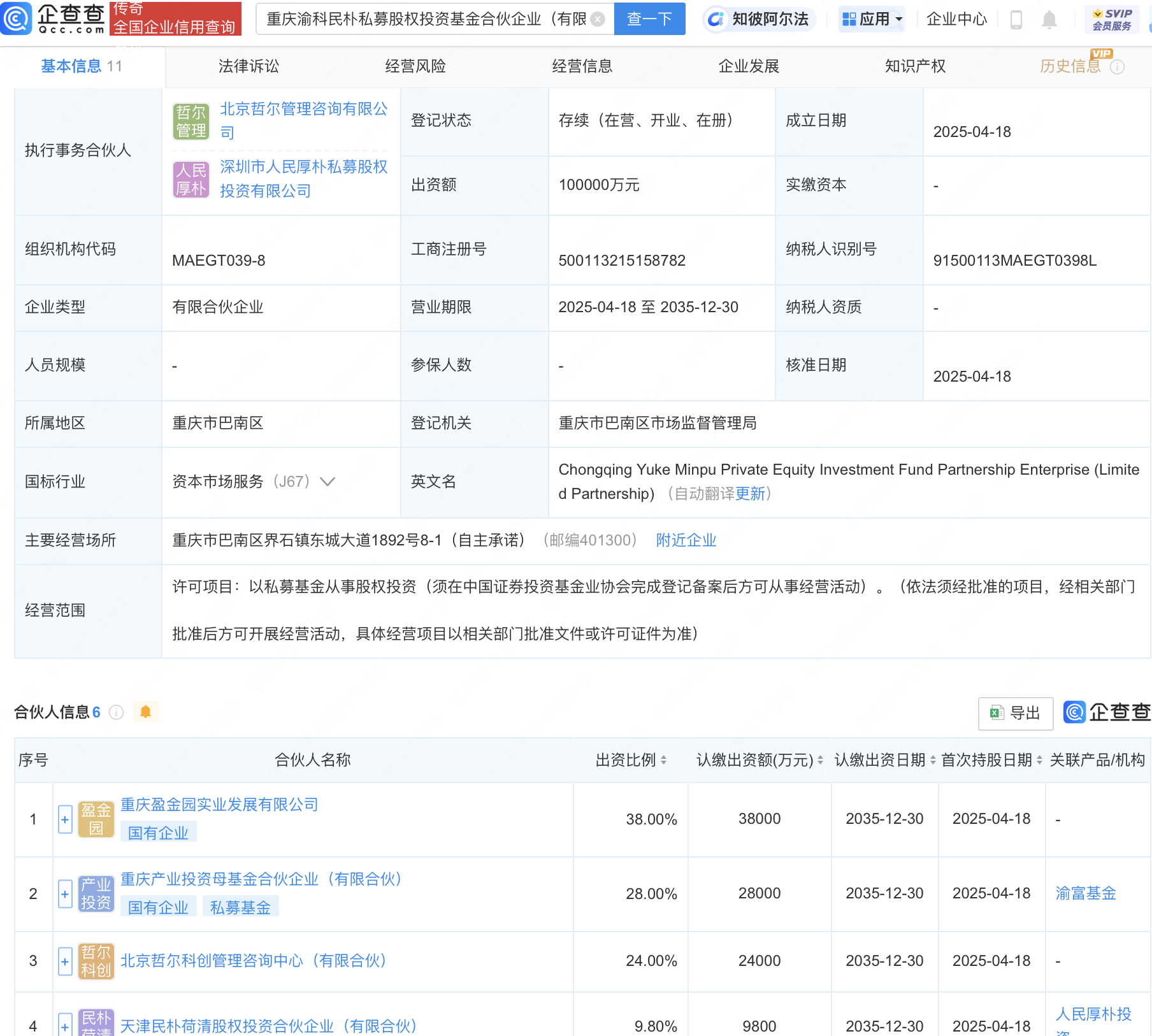Click the 查一下 search button
Viewport: 1152px width, 1036px height.
pyautogui.click(x=649, y=19)
